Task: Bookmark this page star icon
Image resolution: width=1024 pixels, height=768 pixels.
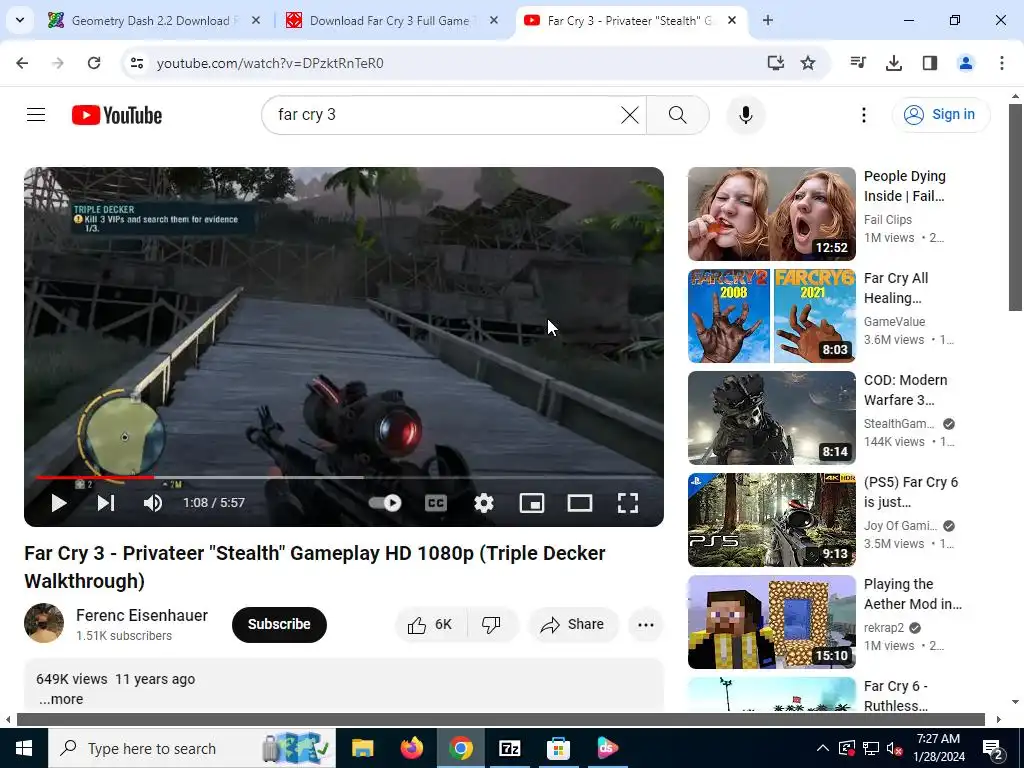Action: pos(808,63)
